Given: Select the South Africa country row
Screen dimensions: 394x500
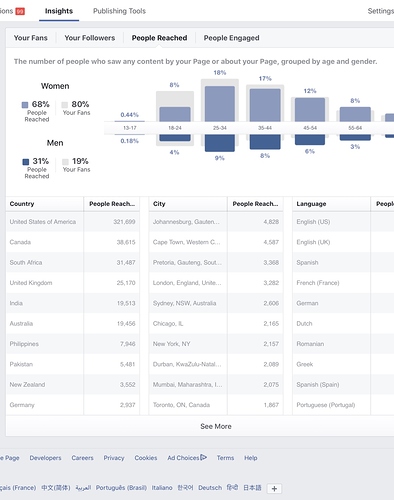Looking at the screenshot, I should point(73,262).
